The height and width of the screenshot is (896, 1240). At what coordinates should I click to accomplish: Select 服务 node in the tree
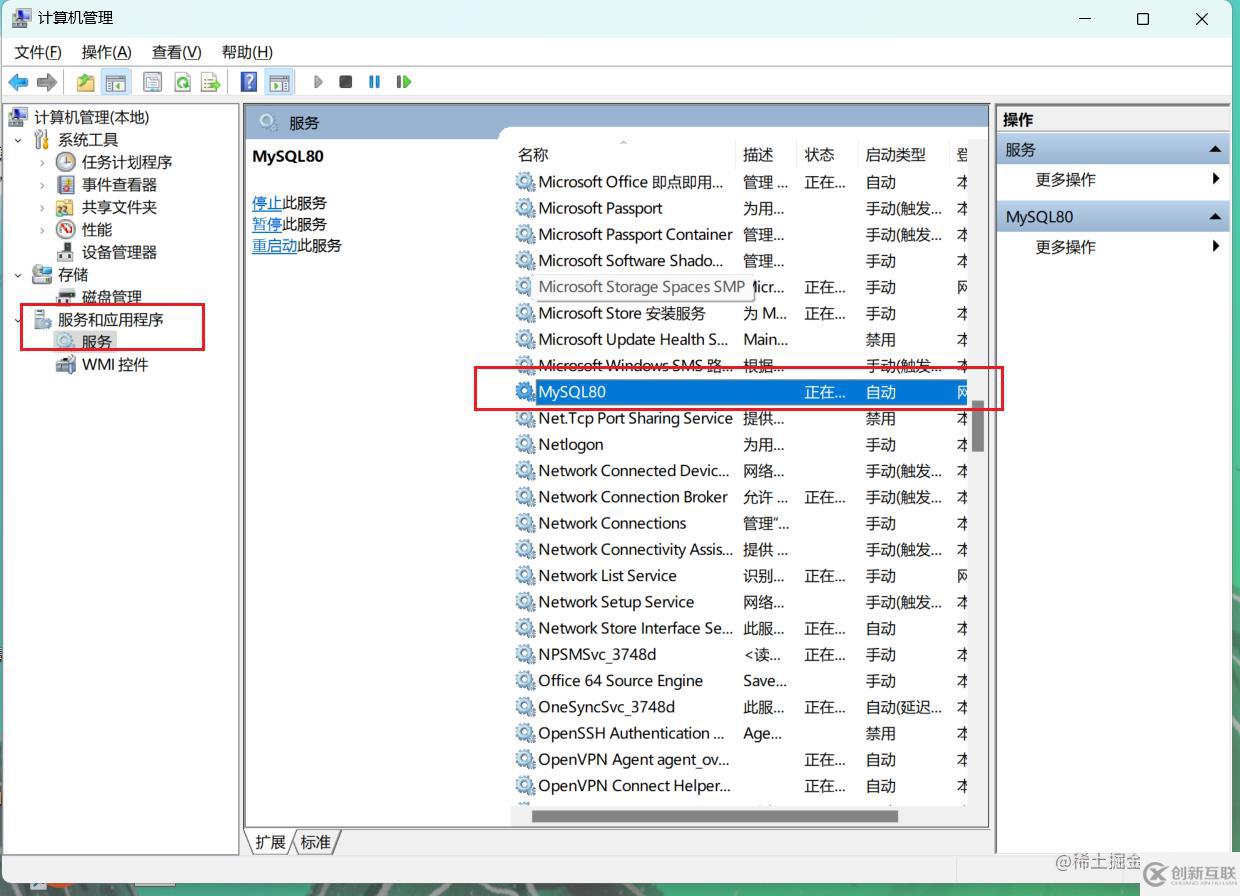[x=97, y=342]
